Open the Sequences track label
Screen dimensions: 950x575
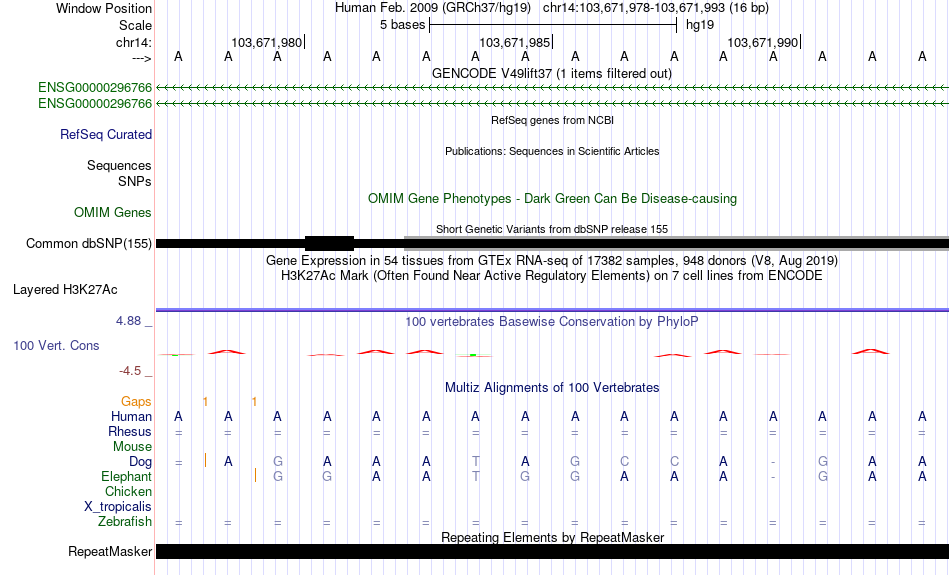click(x=119, y=165)
